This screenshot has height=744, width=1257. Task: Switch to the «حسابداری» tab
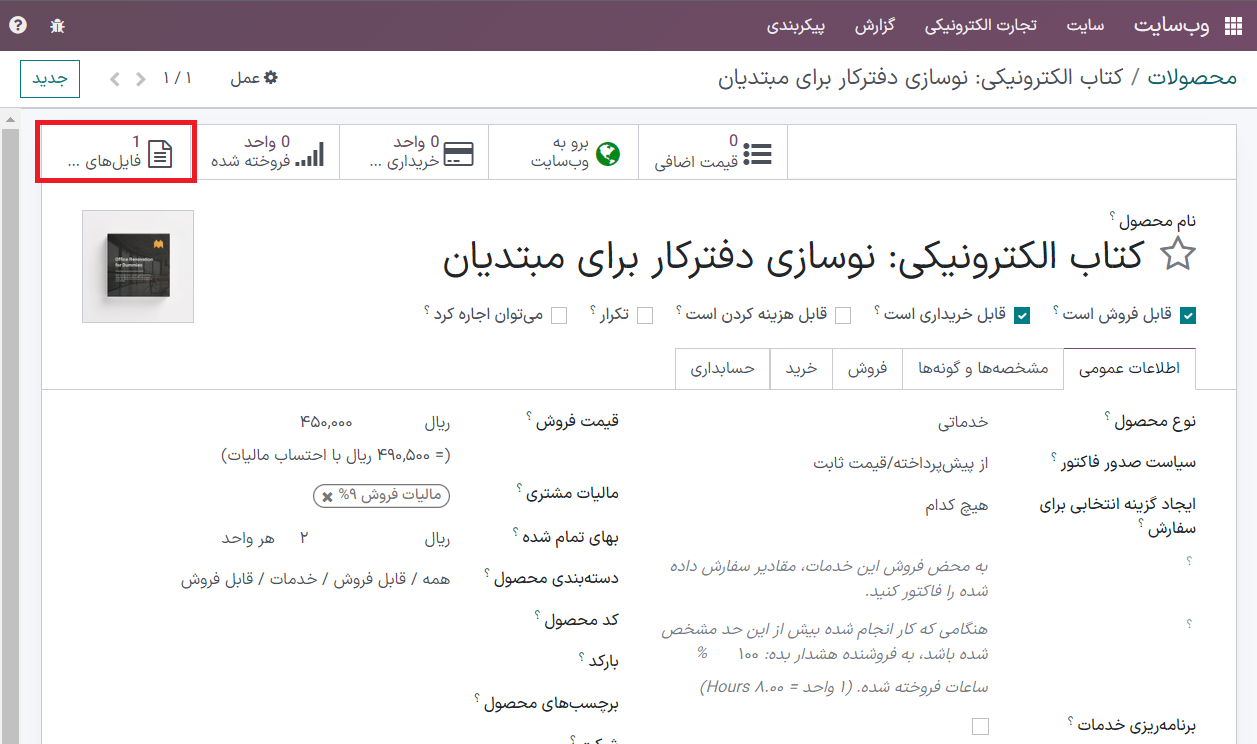[722, 368]
